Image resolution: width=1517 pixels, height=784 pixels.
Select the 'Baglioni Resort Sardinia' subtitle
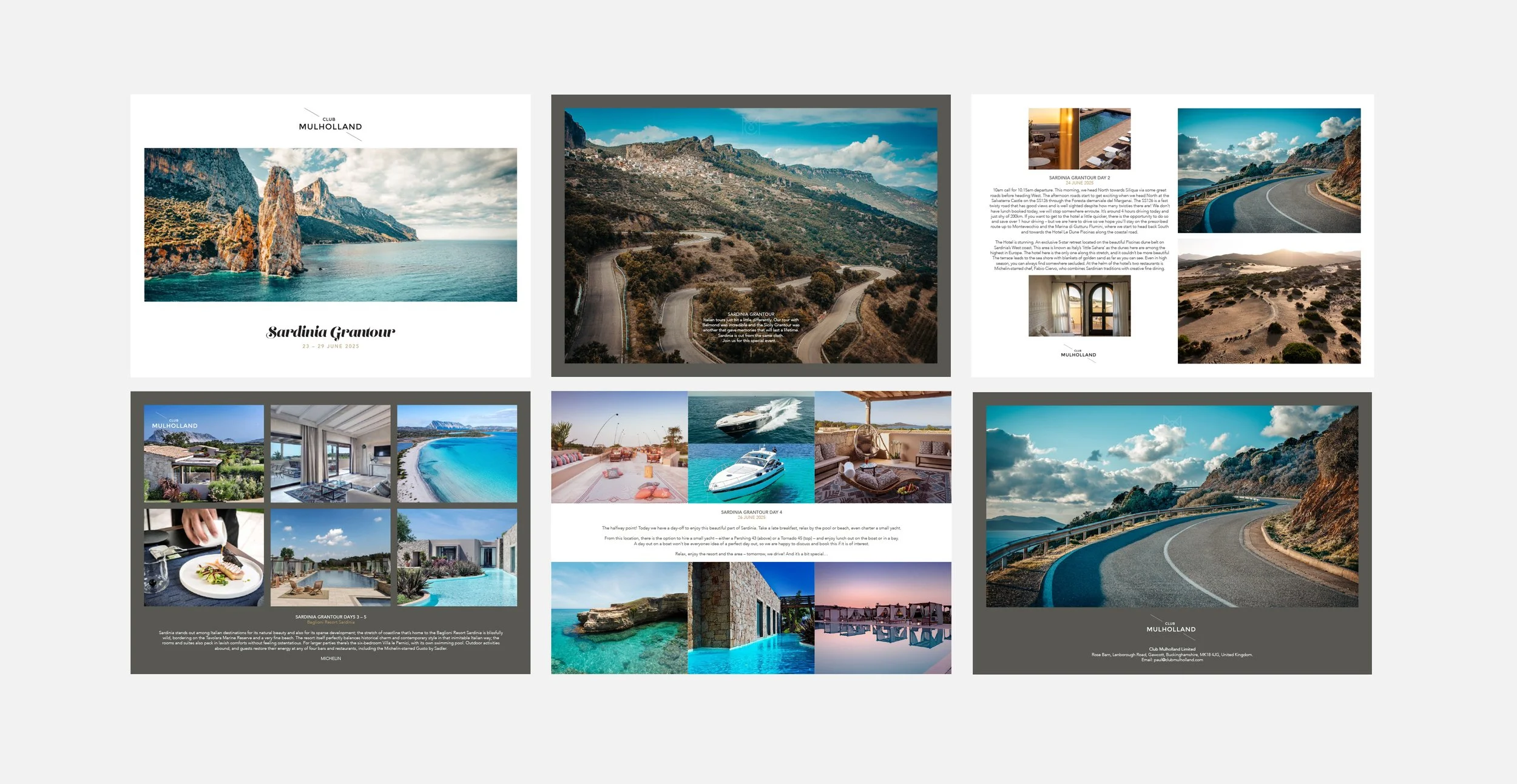tap(331, 622)
